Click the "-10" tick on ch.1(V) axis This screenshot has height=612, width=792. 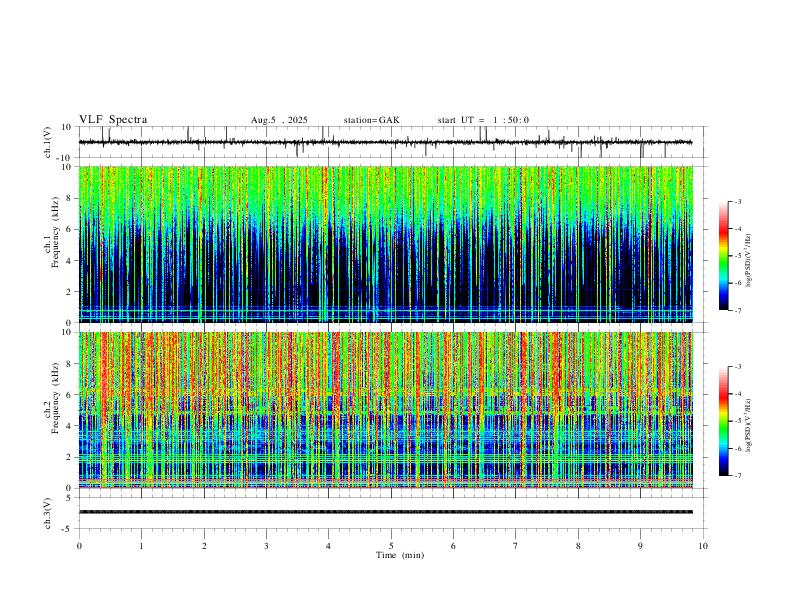click(x=63, y=158)
